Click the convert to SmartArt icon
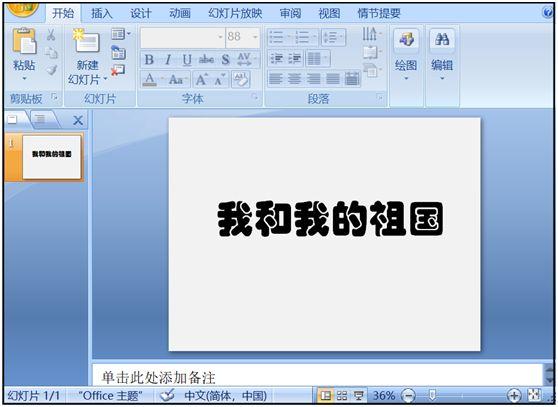The height and width of the screenshot is (407, 558). (x=370, y=70)
